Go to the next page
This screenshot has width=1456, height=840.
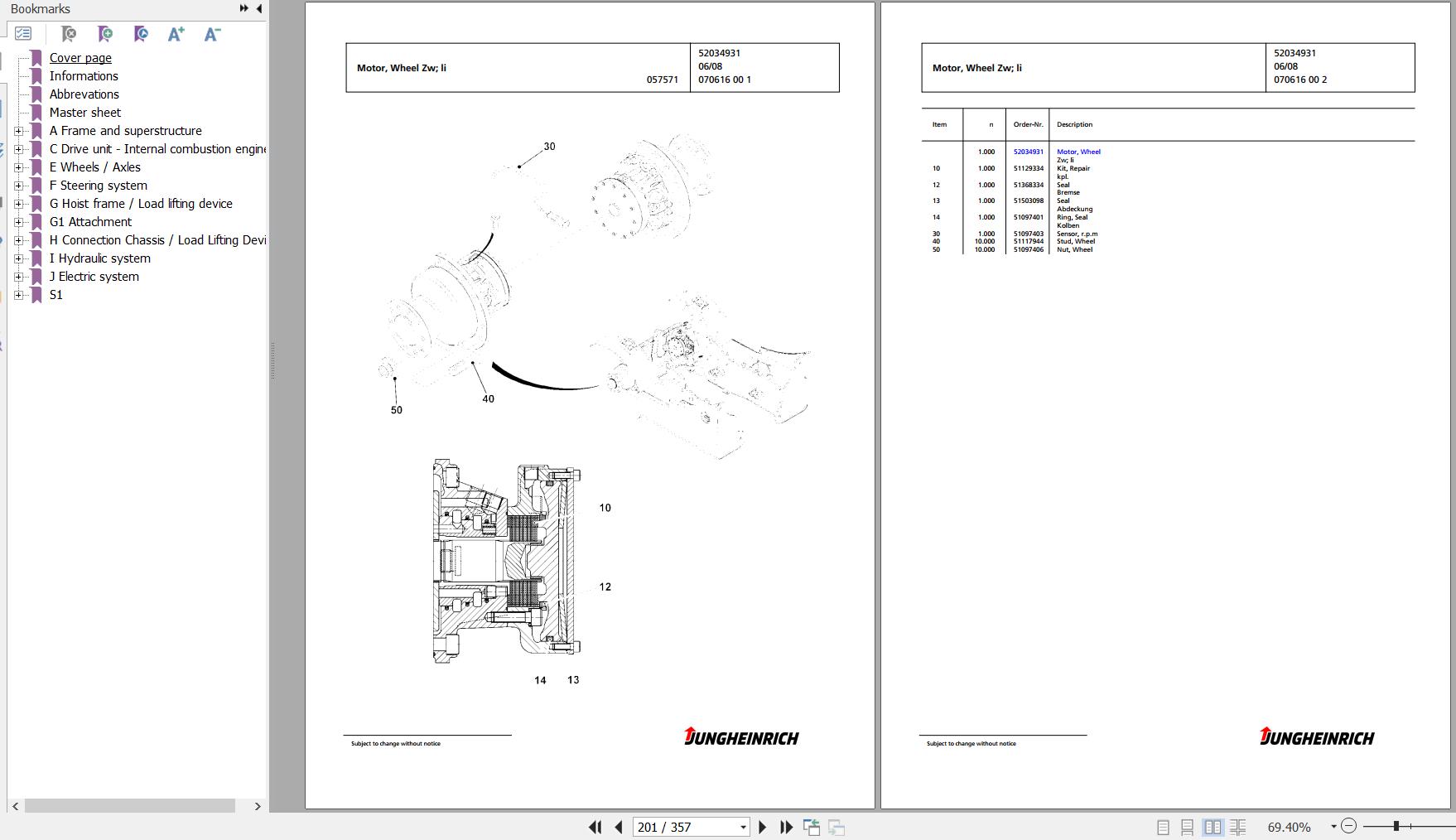coord(763,827)
